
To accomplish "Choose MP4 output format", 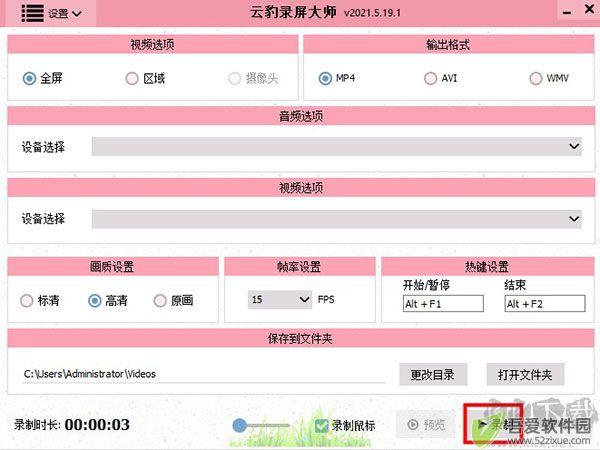I will coord(337,78).
